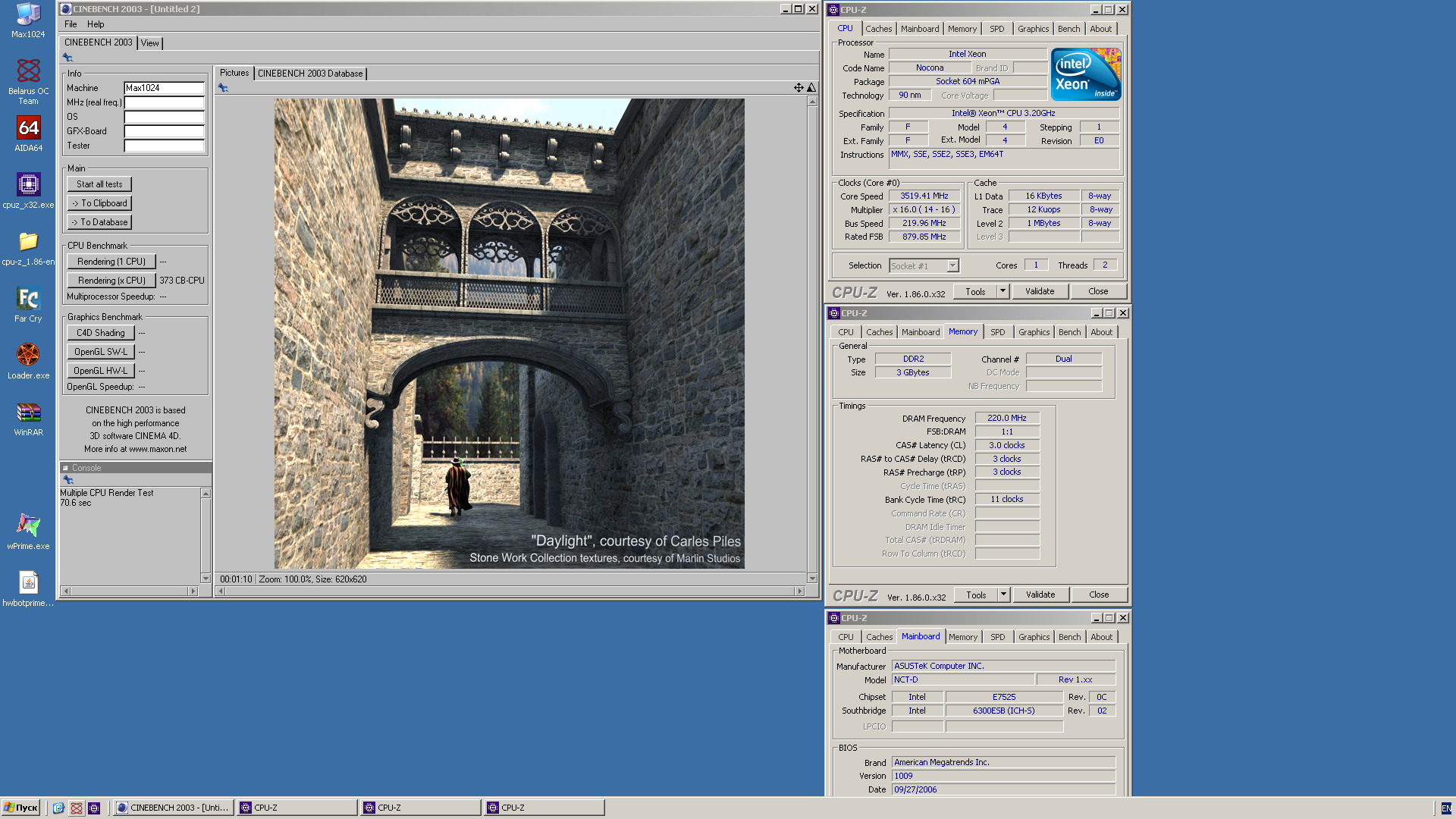Open the File menu in CINEBENCH
Image resolution: width=1456 pixels, height=819 pixels.
(x=71, y=24)
